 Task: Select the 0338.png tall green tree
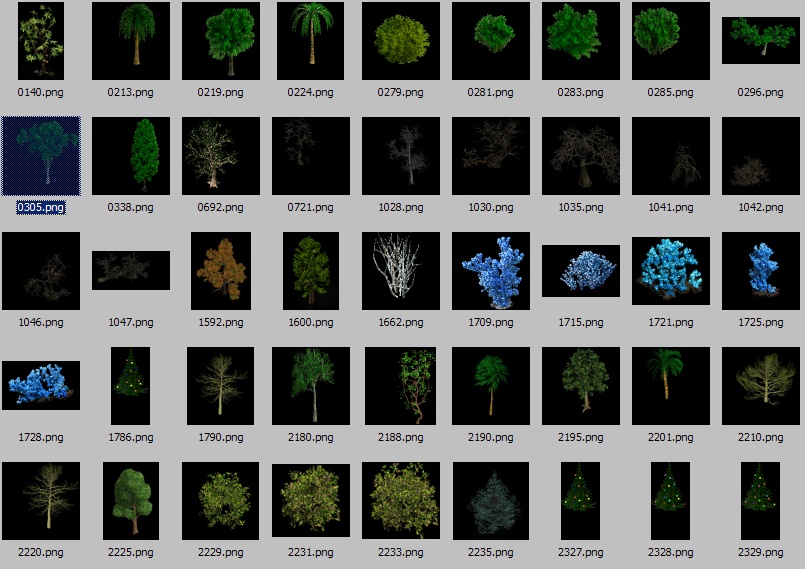coord(131,156)
